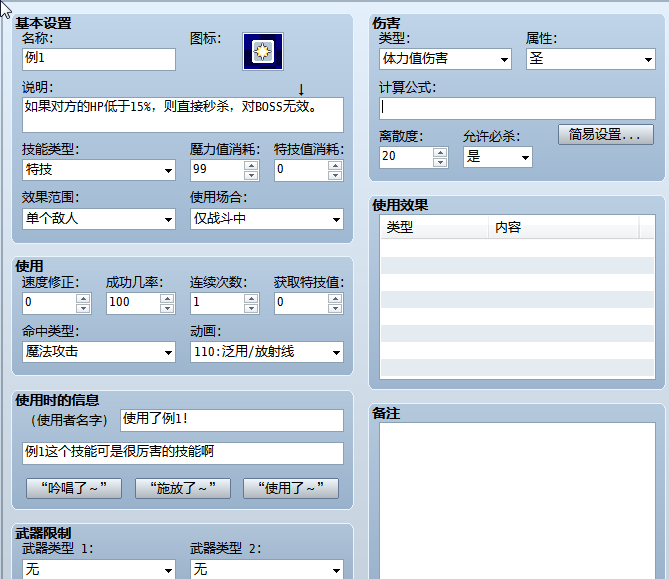Click the skill icon image
This screenshot has height=579, width=669.
263,52
